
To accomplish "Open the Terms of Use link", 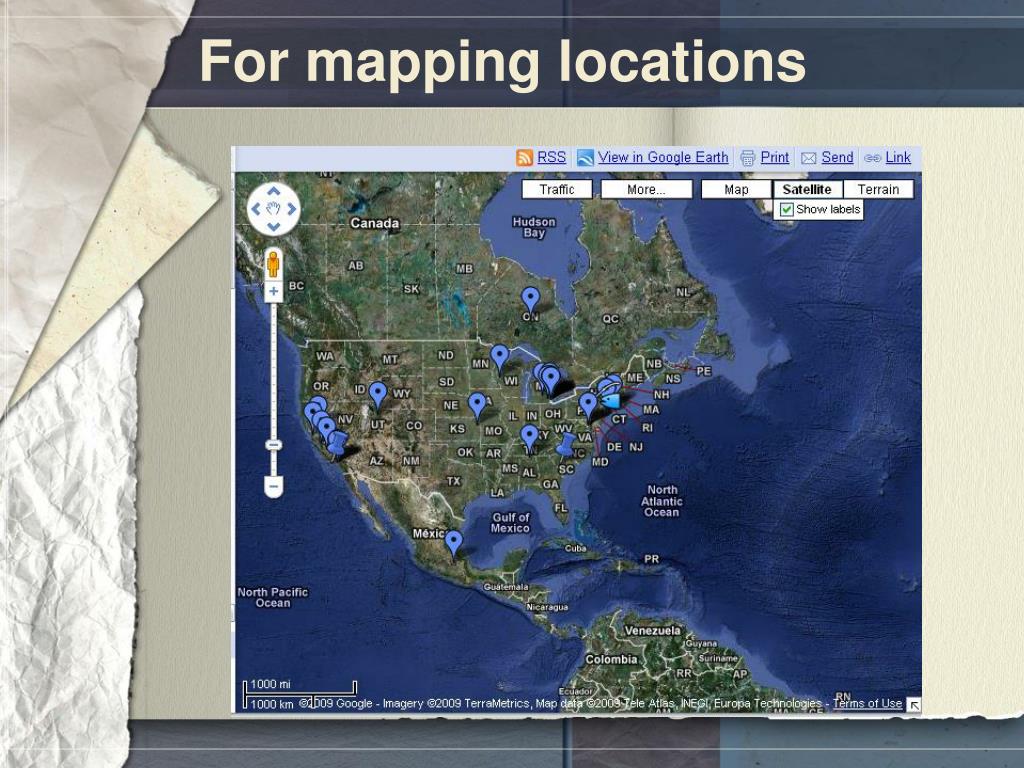I will 867,703.
